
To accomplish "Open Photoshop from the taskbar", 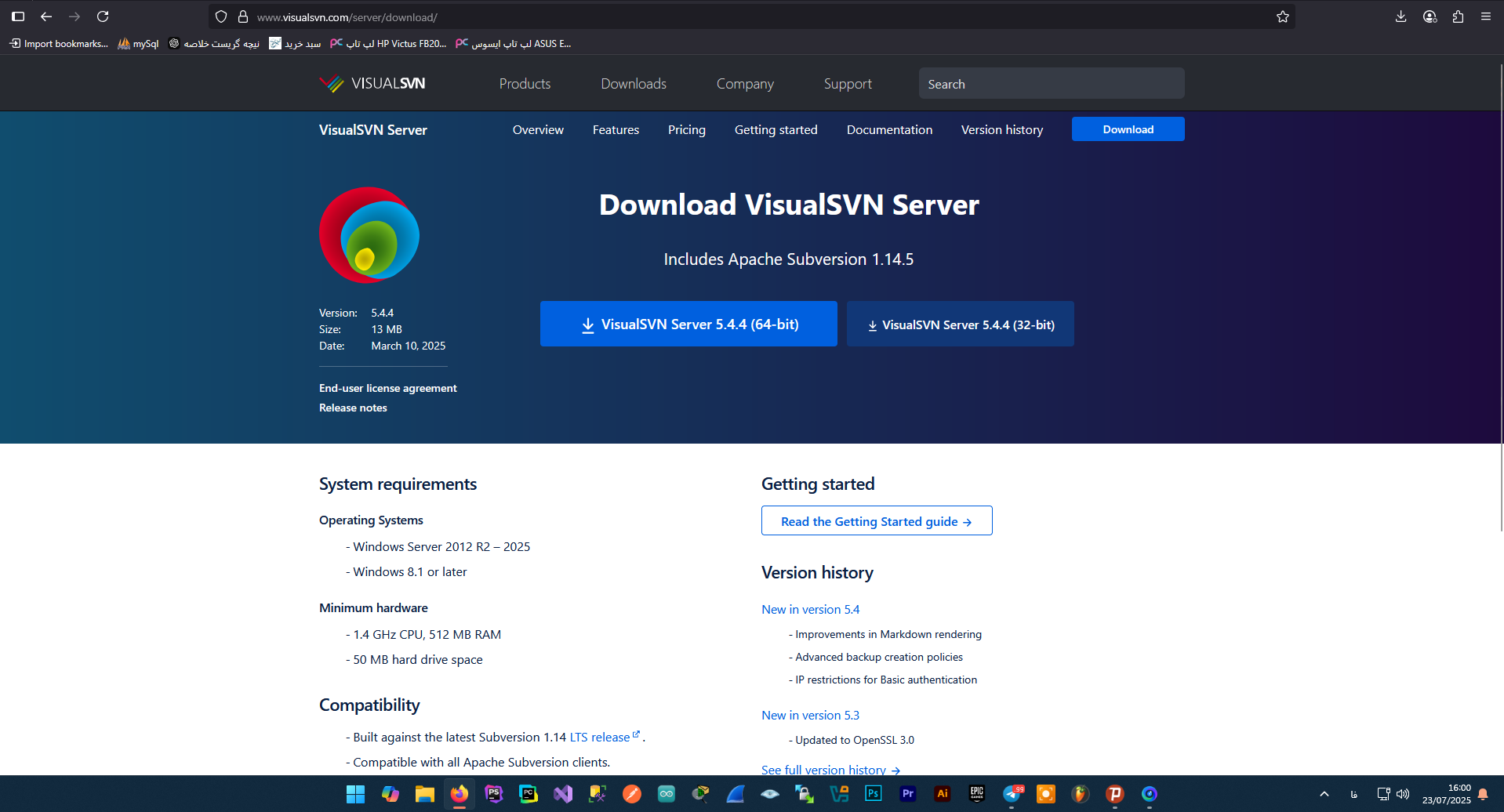I will [x=873, y=794].
